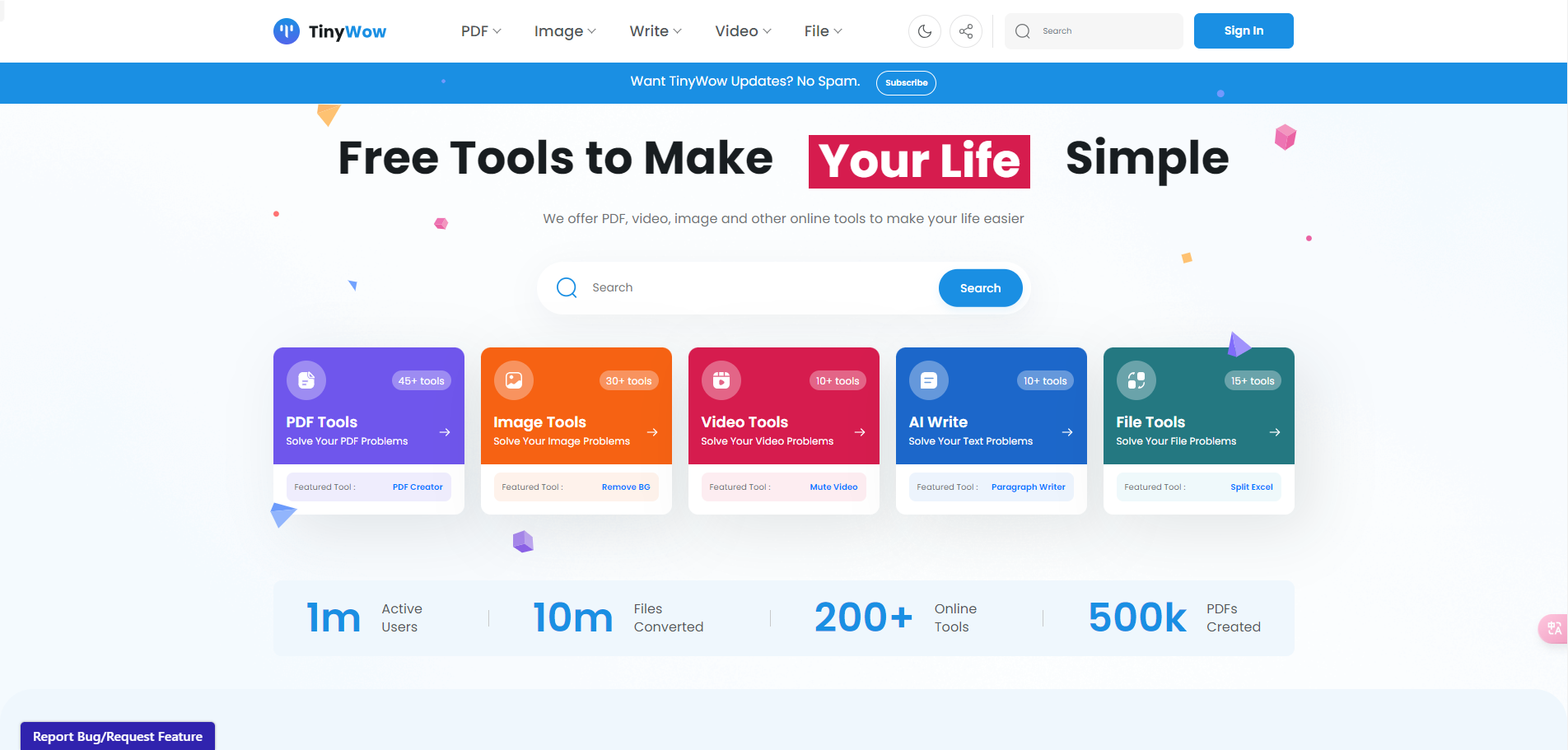This screenshot has height=750, width=1568.
Task: Click the '1m' Active Users statistic
Action: tap(334, 617)
